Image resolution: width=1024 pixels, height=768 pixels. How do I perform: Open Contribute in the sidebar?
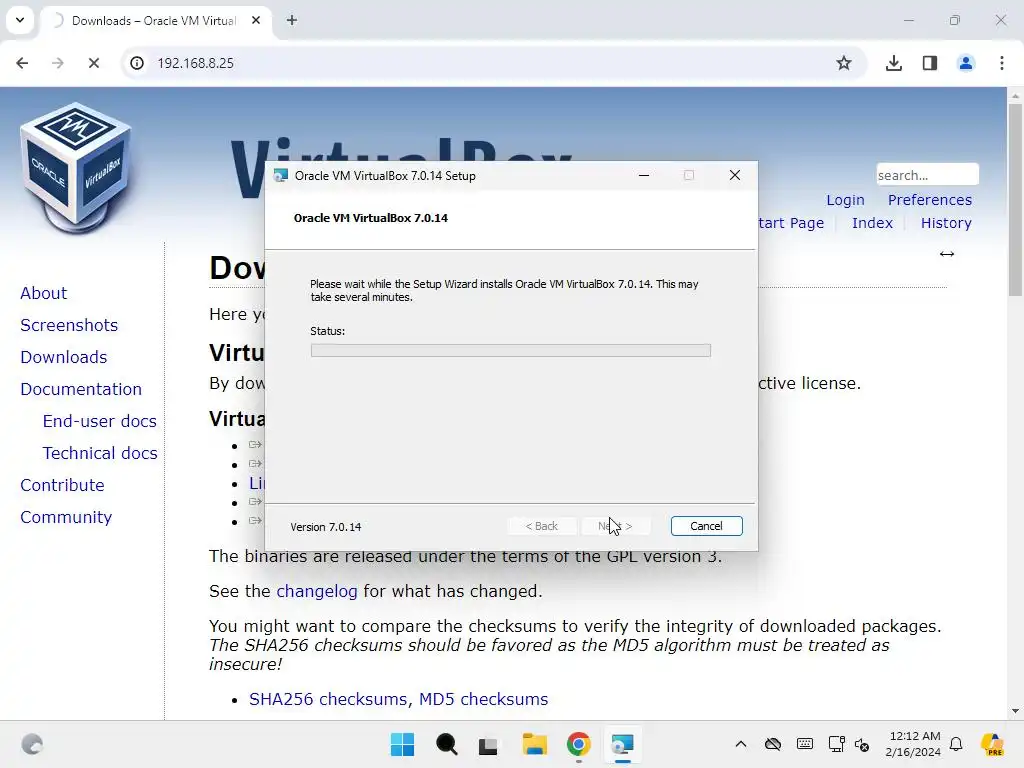click(62, 485)
